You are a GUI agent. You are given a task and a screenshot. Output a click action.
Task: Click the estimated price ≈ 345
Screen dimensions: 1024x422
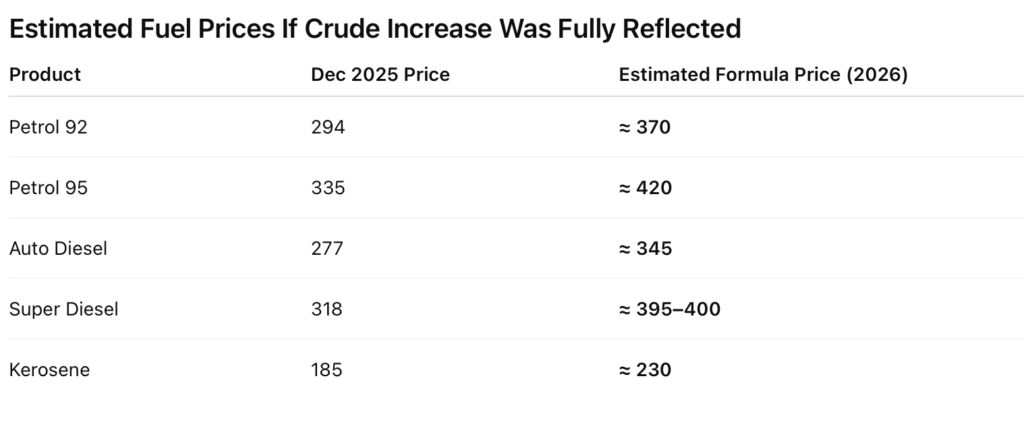[x=645, y=249]
